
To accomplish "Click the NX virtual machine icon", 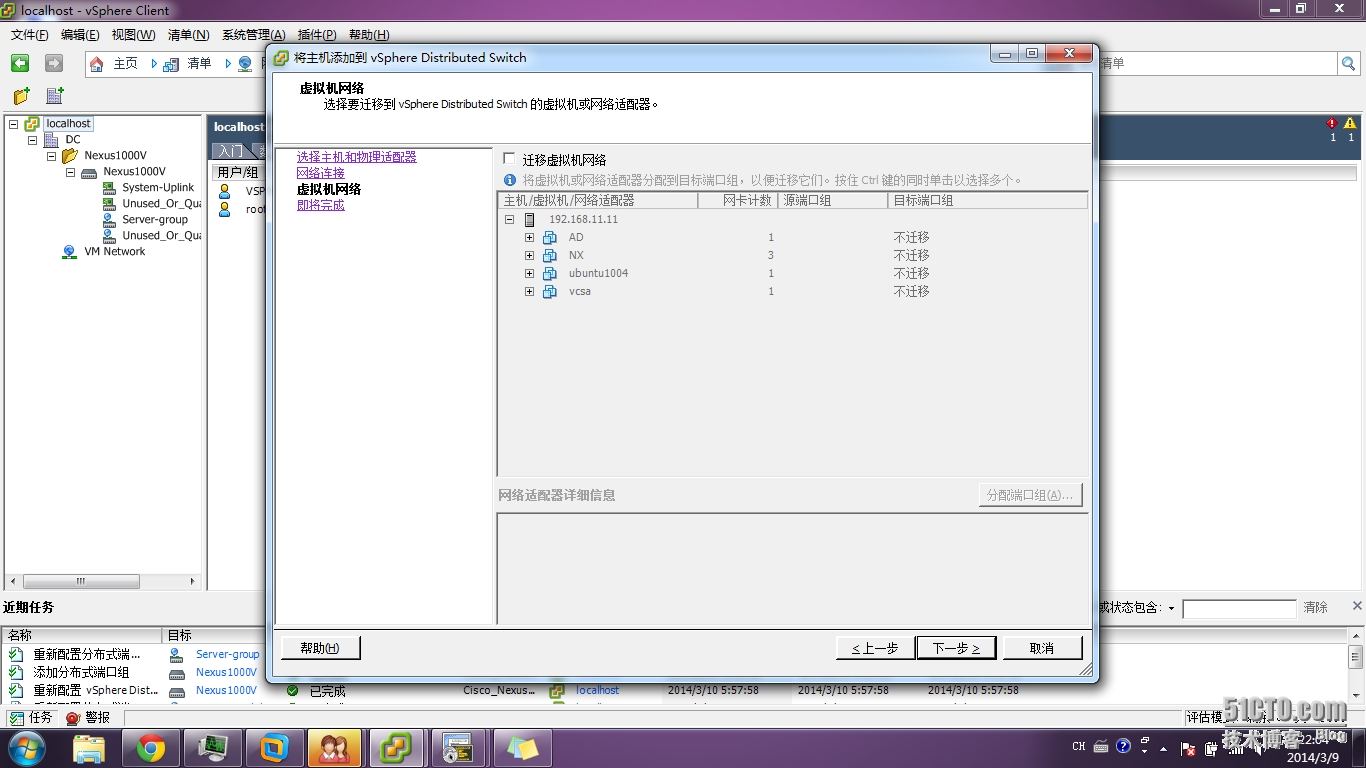I will (x=549, y=255).
